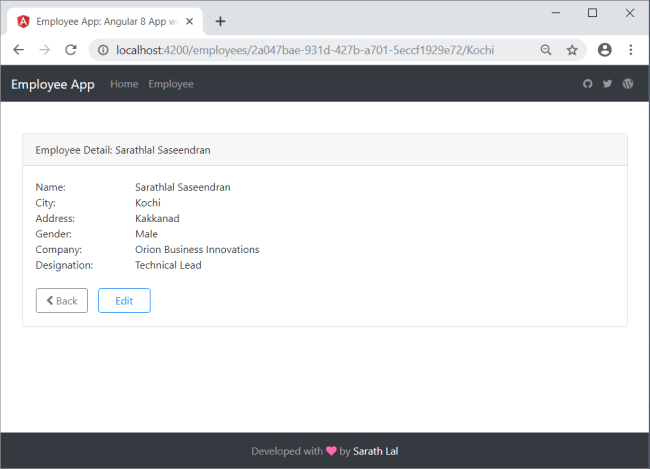Click the designation value 'Technical Lead'
This screenshot has height=469, width=650.
(168, 265)
